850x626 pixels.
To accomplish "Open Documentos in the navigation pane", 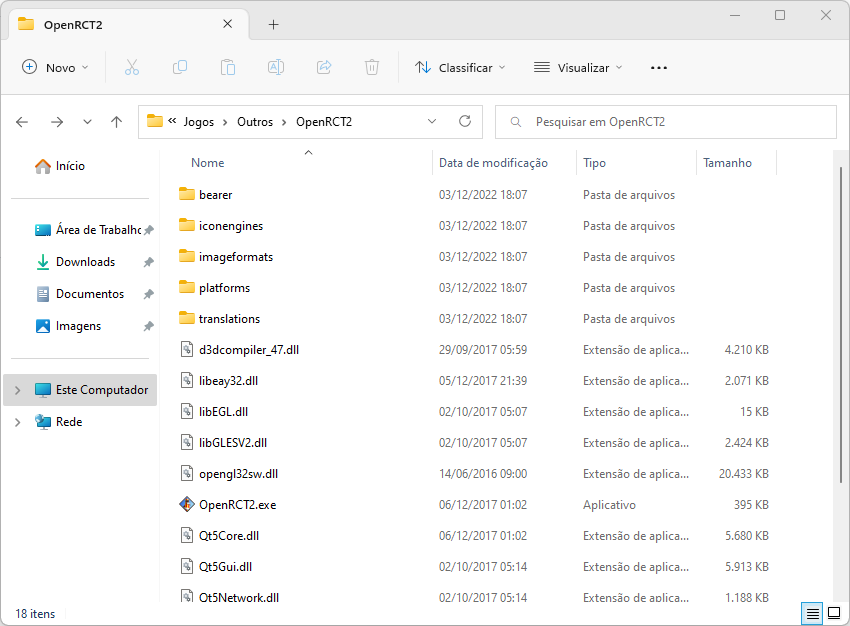I will tap(90, 294).
